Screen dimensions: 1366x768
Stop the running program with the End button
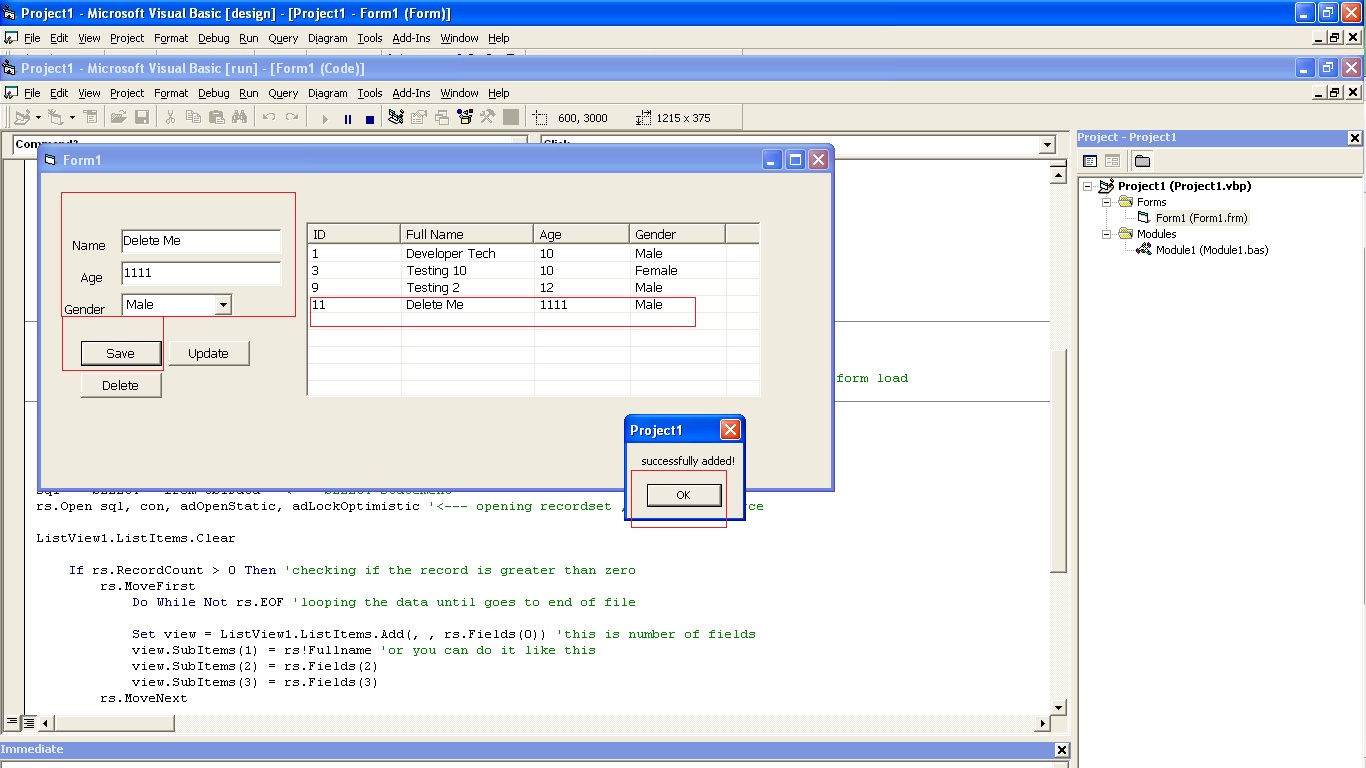point(369,118)
